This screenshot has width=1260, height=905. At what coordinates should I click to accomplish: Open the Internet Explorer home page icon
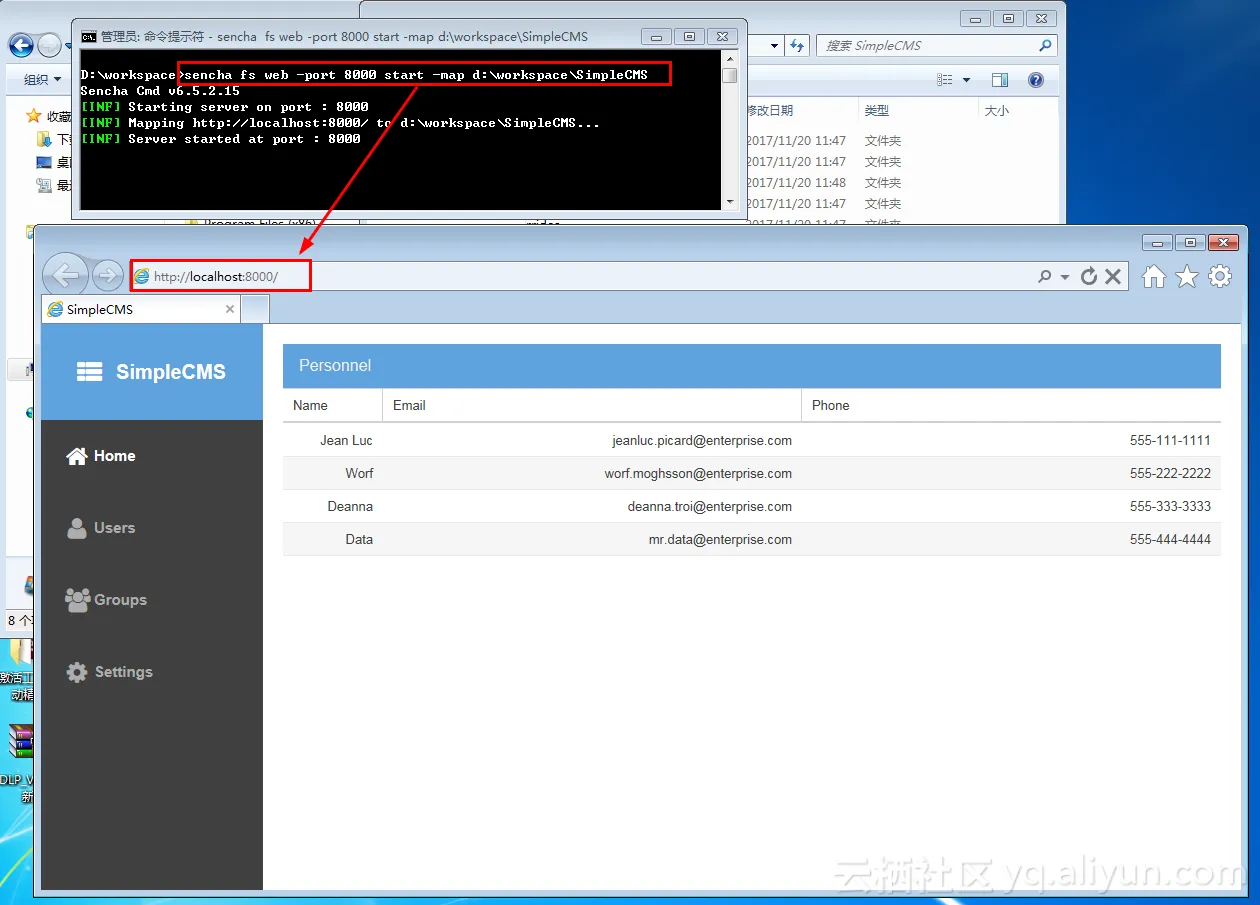point(1154,276)
